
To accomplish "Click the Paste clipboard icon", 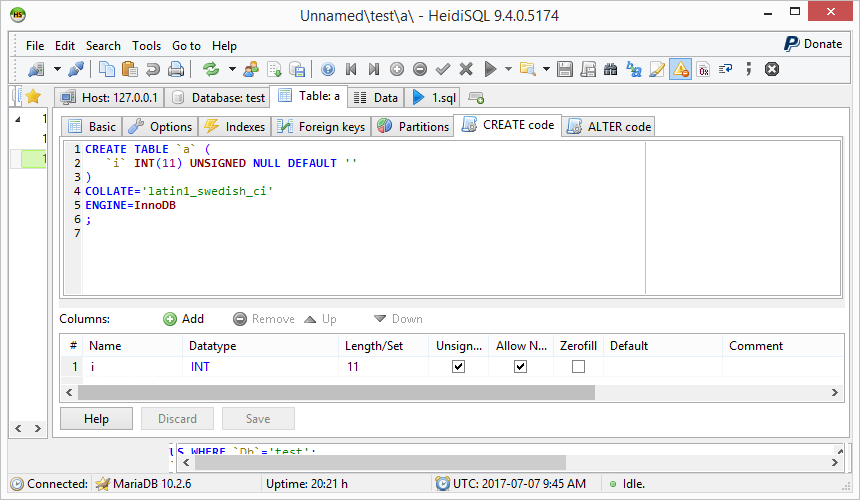I will tap(130, 69).
